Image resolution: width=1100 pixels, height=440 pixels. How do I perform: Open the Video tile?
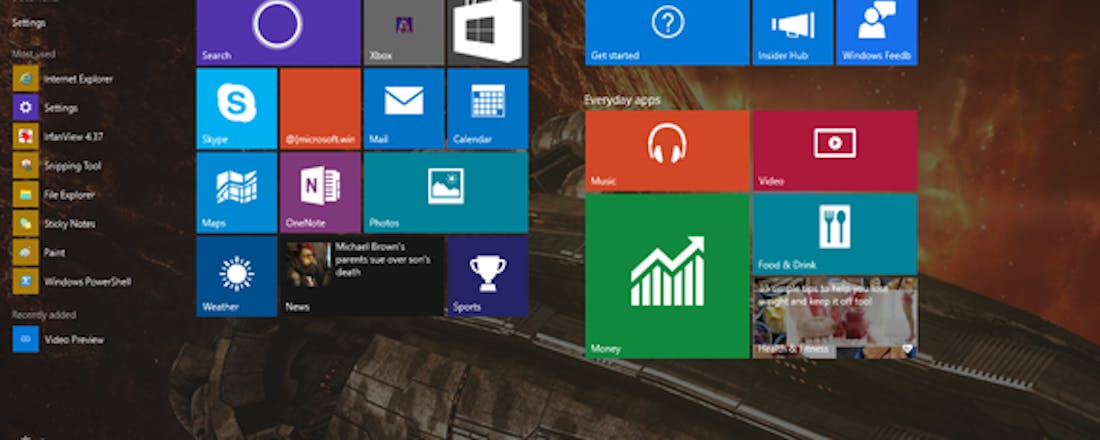pos(835,150)
